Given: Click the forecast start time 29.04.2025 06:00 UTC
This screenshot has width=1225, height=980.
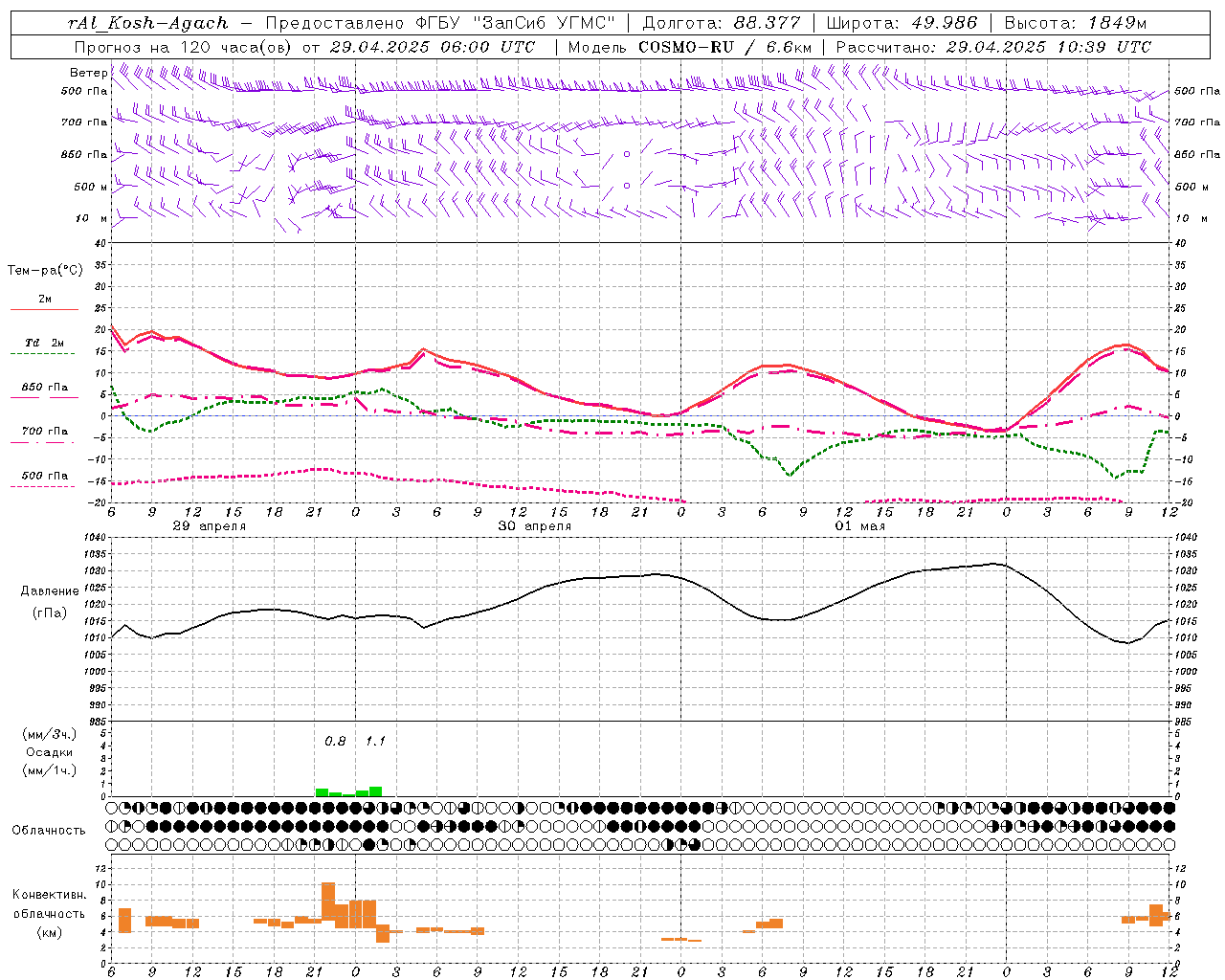Looking at the screenshot, I should point(433,47).
